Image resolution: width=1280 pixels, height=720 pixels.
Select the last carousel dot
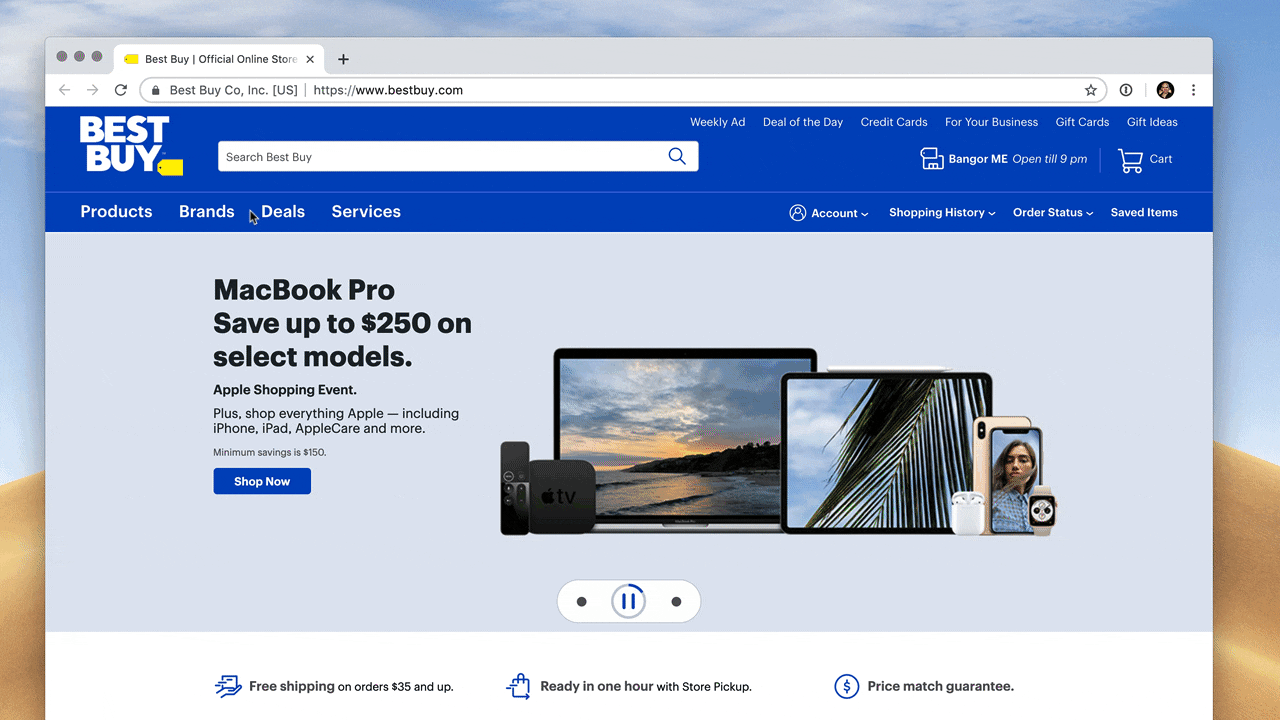click(x=676, y=602)
